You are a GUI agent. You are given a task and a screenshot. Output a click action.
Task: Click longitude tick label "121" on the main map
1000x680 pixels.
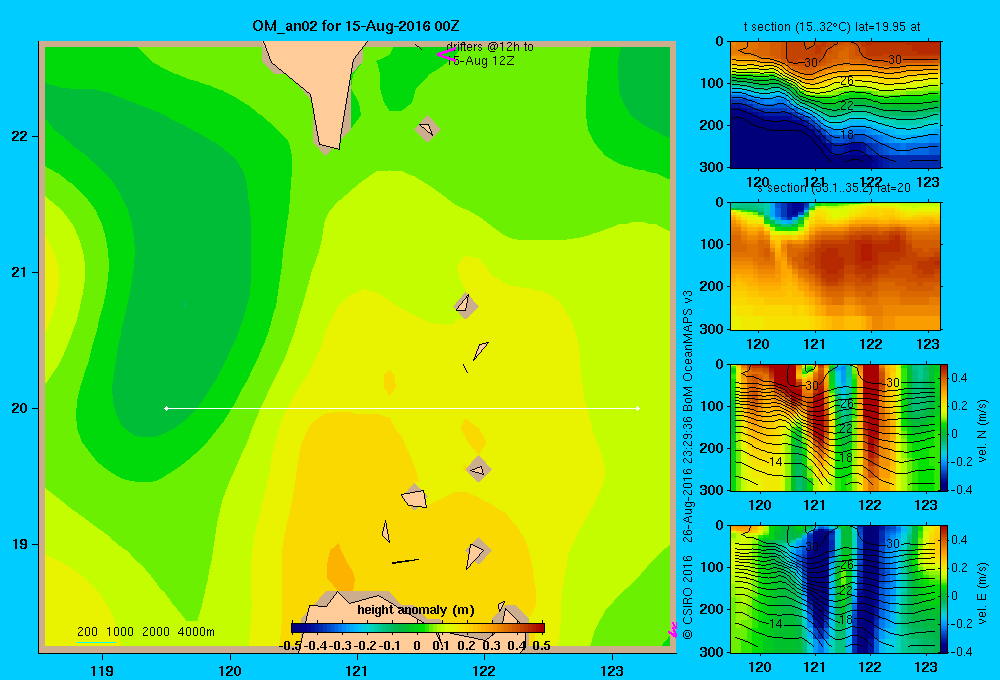tap(357, 670)
